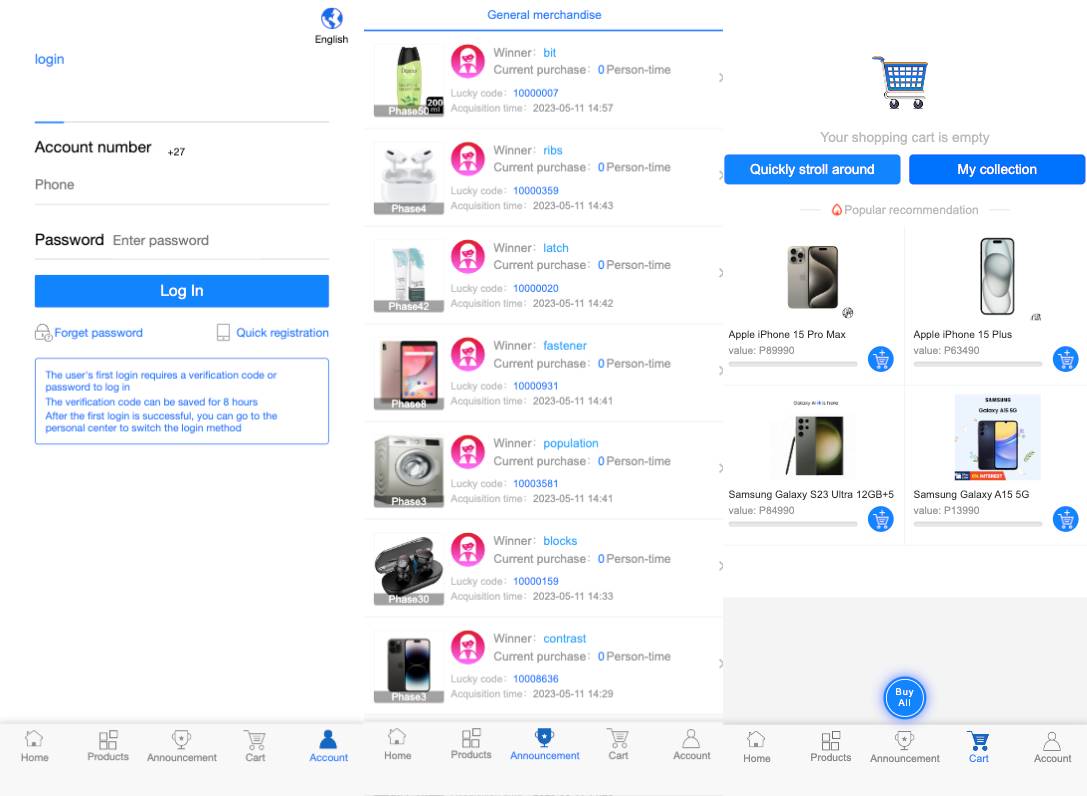Click progress bar under iPhone 15 Pro Max
1087x796 pixels.
pyautogui.click(x=793, y=364)
